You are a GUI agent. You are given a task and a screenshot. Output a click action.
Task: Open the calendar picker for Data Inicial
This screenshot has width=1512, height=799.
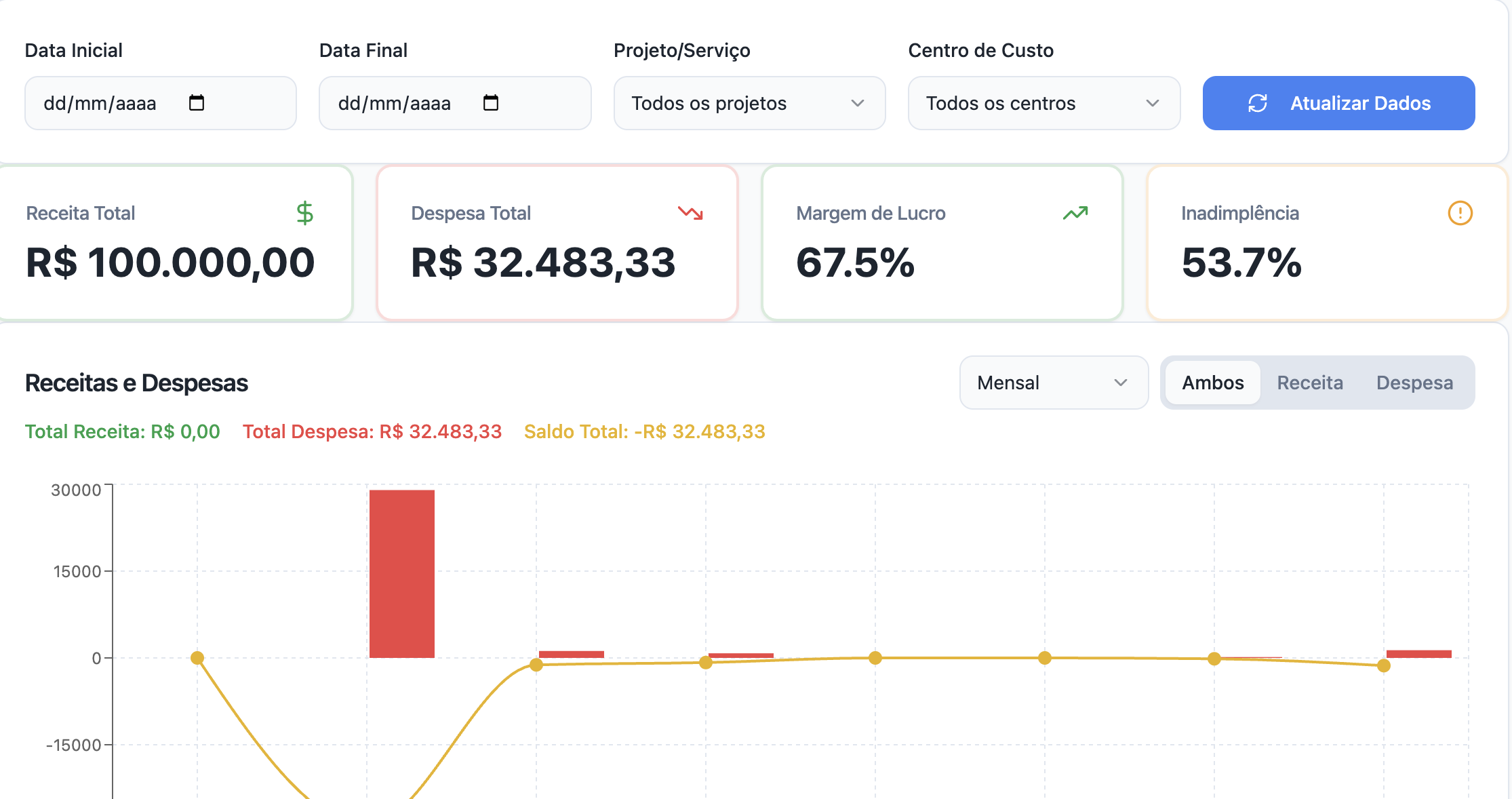[197, 103]
